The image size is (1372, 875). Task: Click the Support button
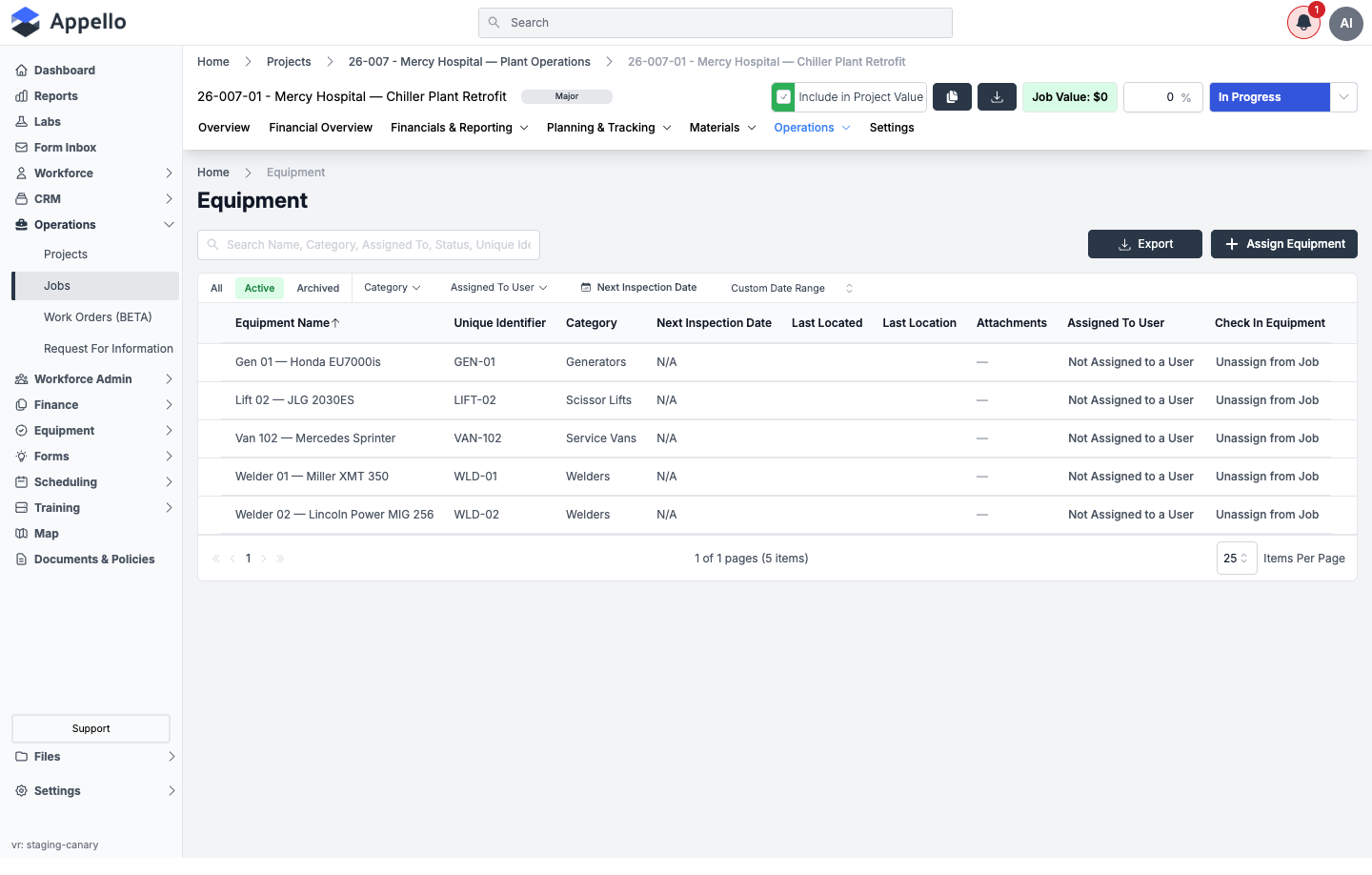[91, 728]
